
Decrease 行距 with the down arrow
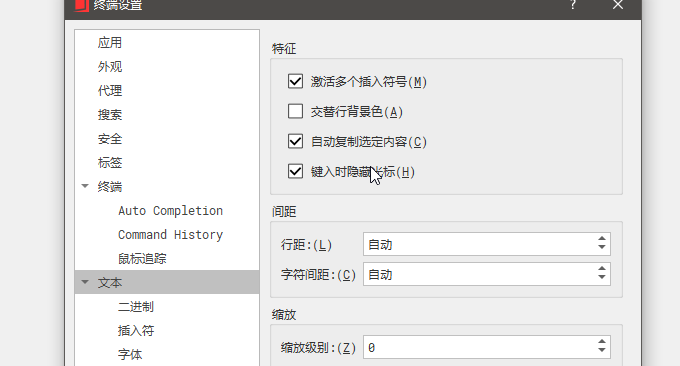click(602, 248)
